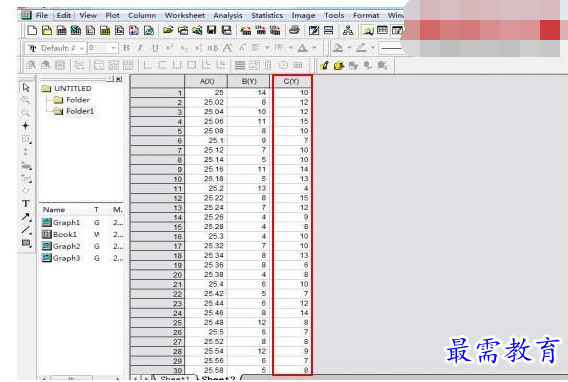
Task: Open the Edit menu
Action: tap(63, 15)
